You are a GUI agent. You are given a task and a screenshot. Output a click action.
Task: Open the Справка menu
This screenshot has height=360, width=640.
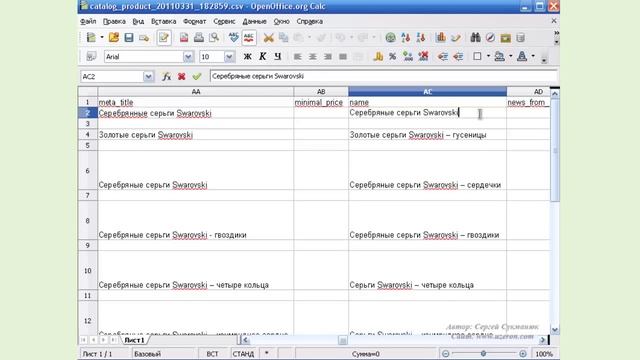click(x=309, y=21)
